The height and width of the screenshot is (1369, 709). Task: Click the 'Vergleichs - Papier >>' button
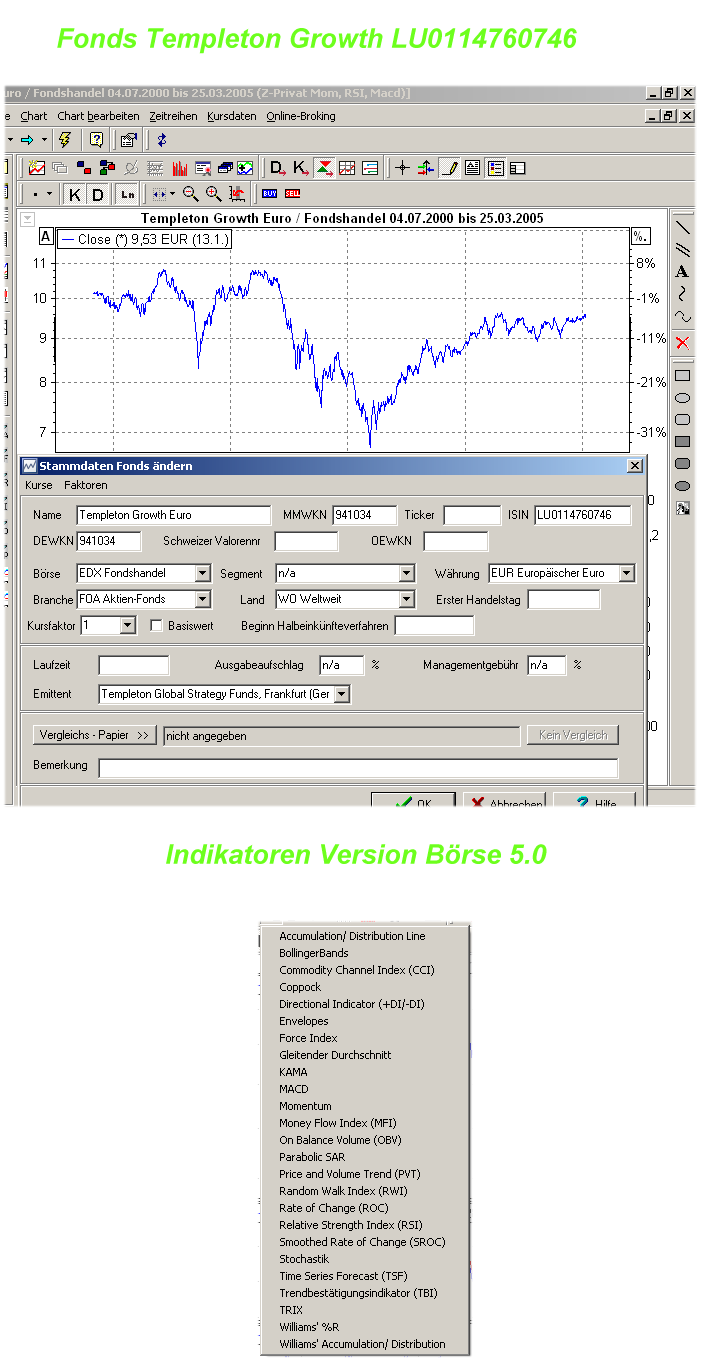click(95, 735)
